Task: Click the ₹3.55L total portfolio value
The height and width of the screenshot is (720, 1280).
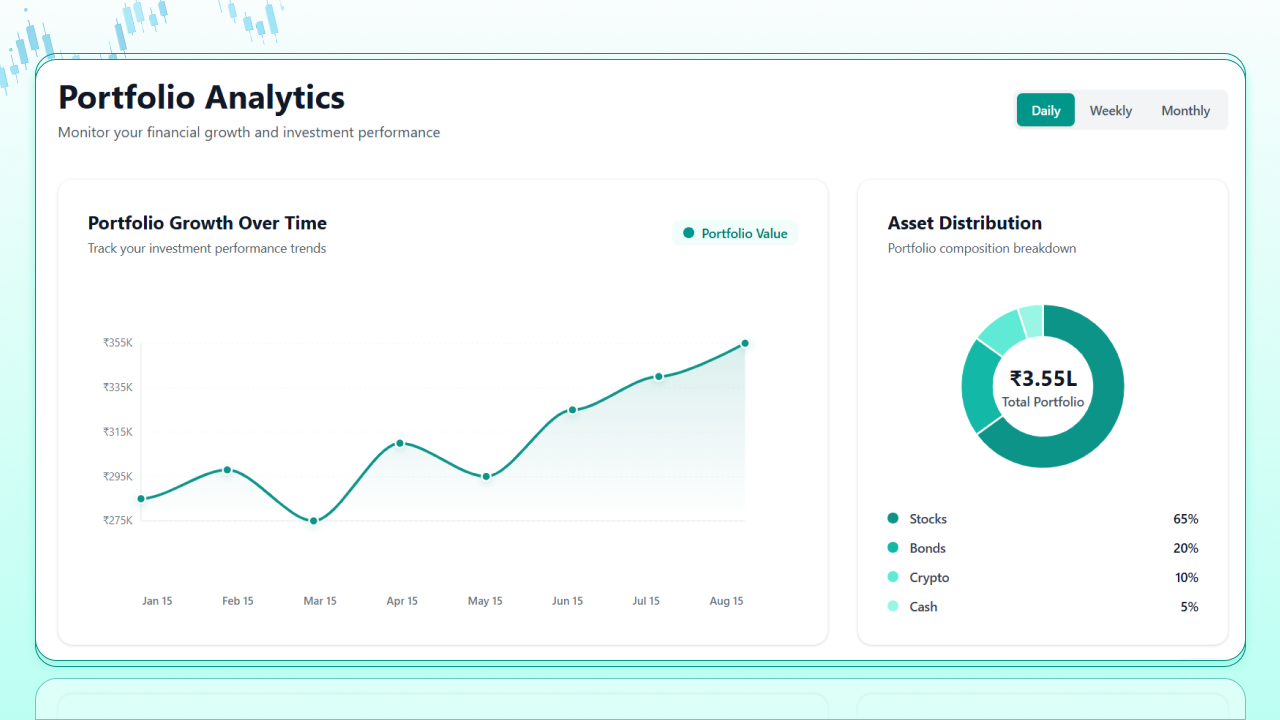Action: [x=1043, y=378]
